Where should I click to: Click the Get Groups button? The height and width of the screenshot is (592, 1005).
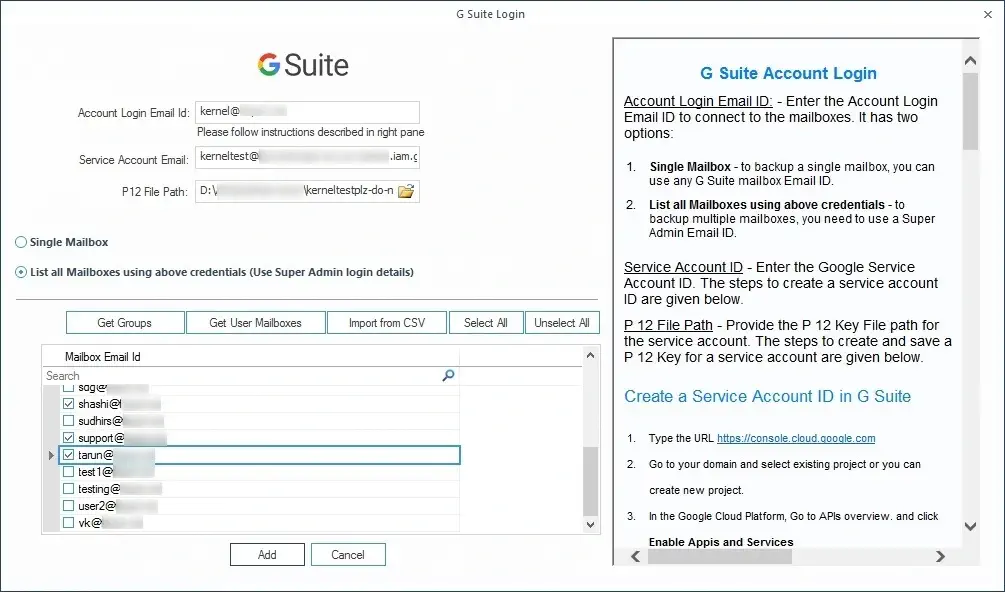pyautogui.click(x=125, y=323)
